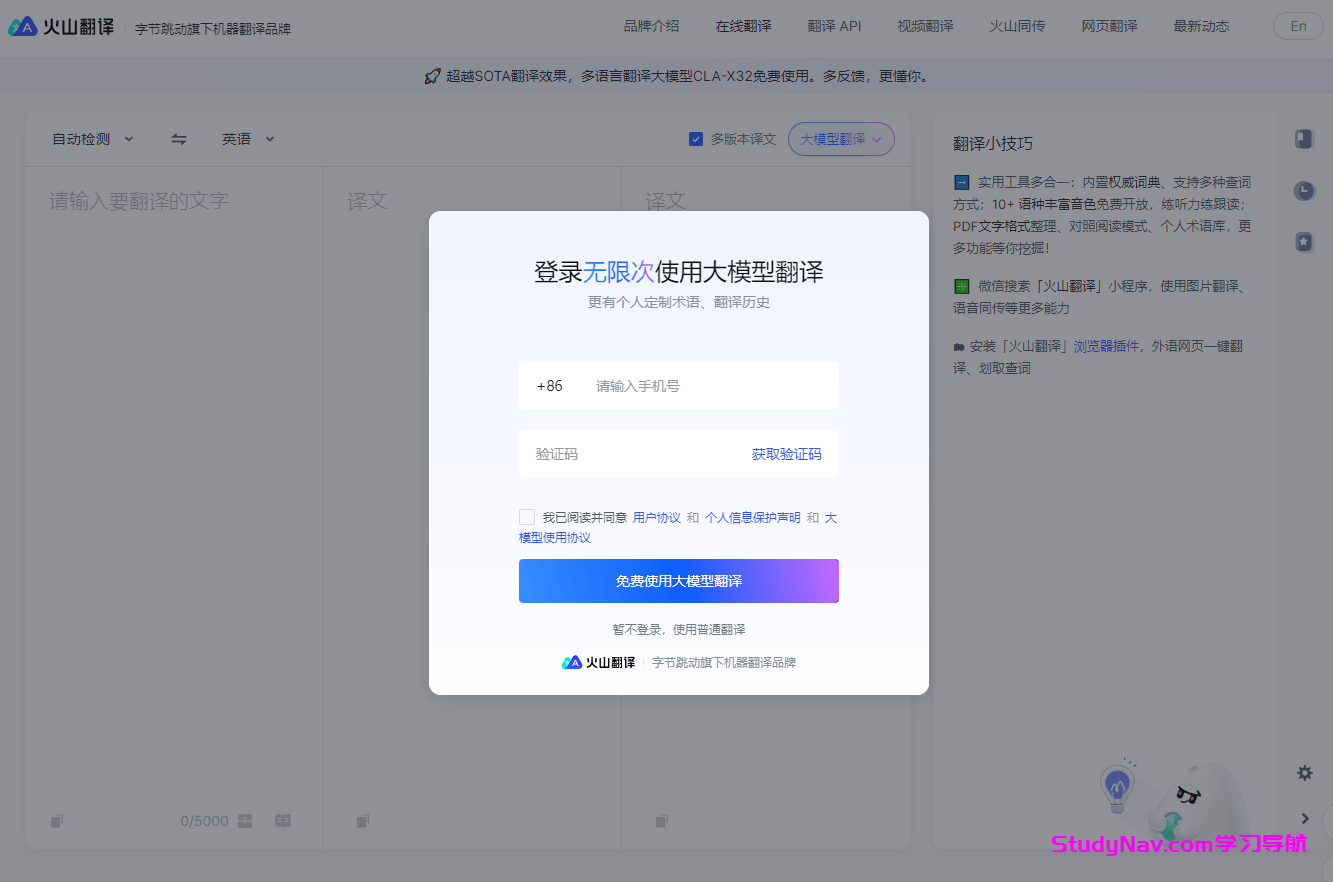Image resolution: width=1333 pixels, height=882 pixels.
Task: Uncheck the 多版本译文 checkbox
Action: pyautogui.click(x=696, y=139)
